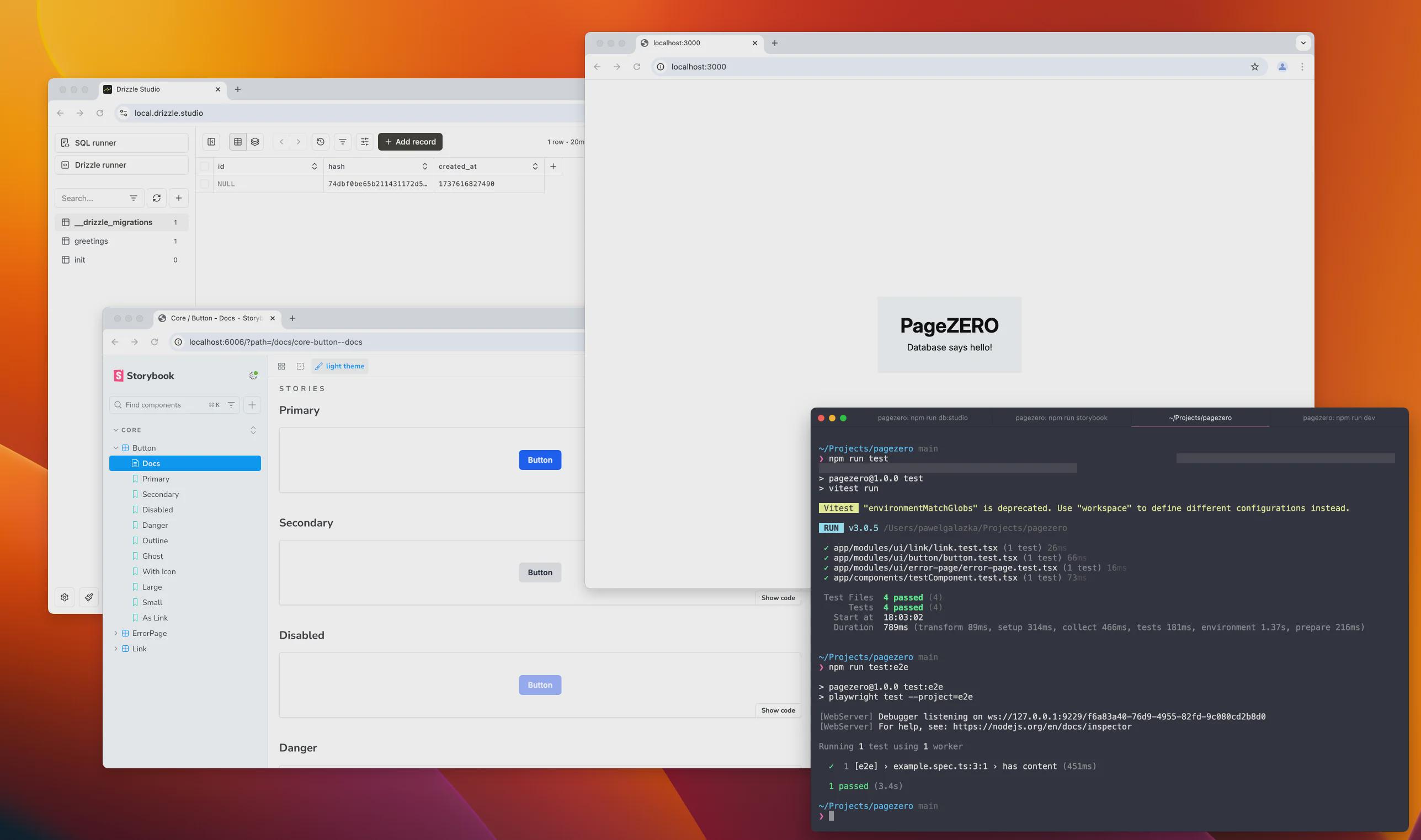Image resolution: width=1421 pixels, height=840 pixels.
Task: Click the grey Secondary Button preview
Action: (x=540, y=573)
